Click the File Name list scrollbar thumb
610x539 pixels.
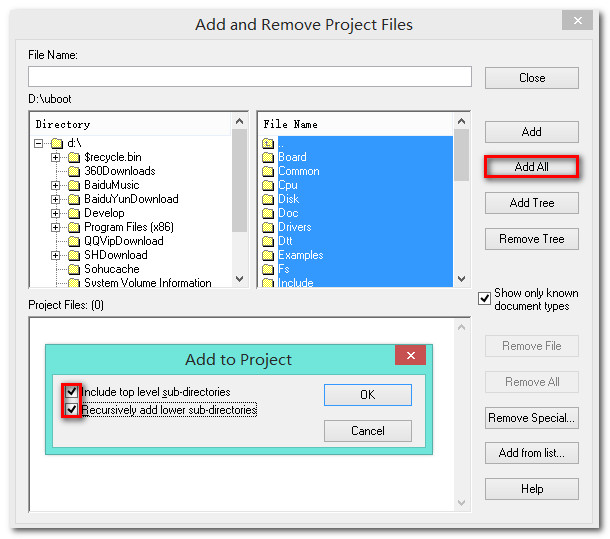461,155
